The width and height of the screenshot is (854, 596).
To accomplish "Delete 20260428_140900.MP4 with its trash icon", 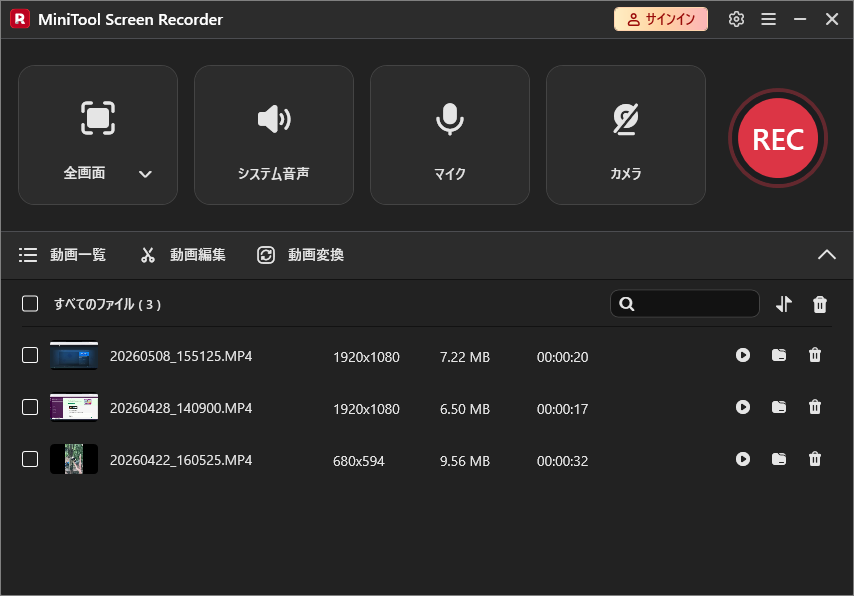I will tap(815, 407).
